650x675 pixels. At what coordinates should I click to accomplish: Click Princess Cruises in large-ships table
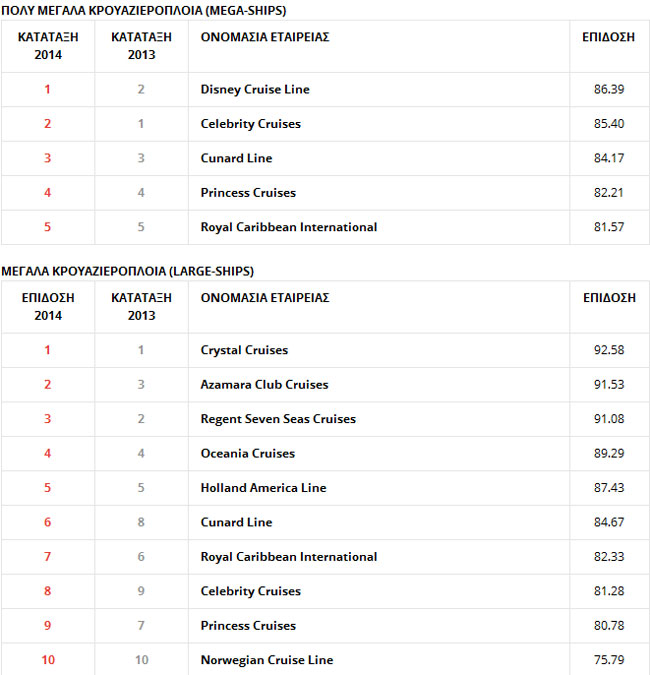tap(248, 625)
